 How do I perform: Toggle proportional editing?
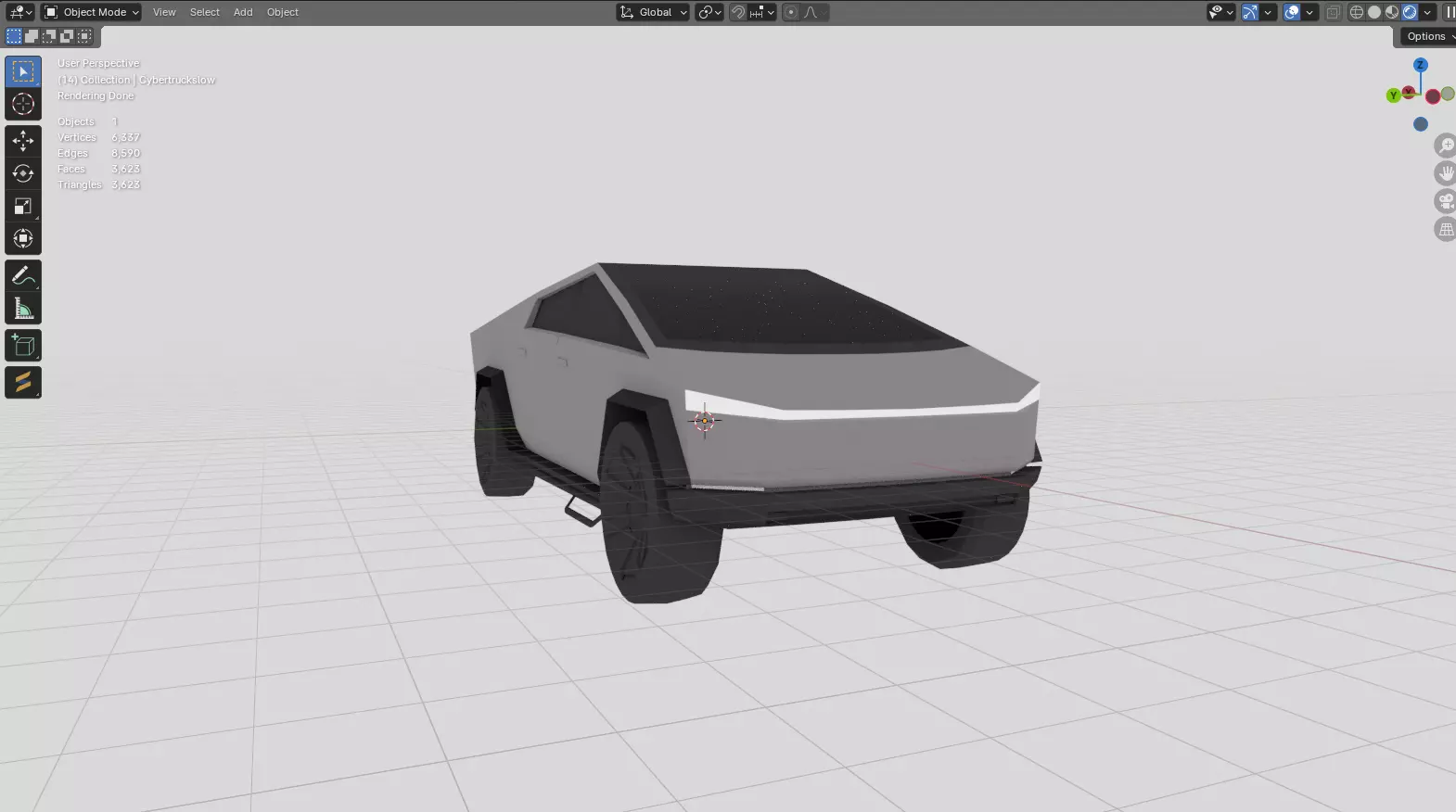coord(790,12)
